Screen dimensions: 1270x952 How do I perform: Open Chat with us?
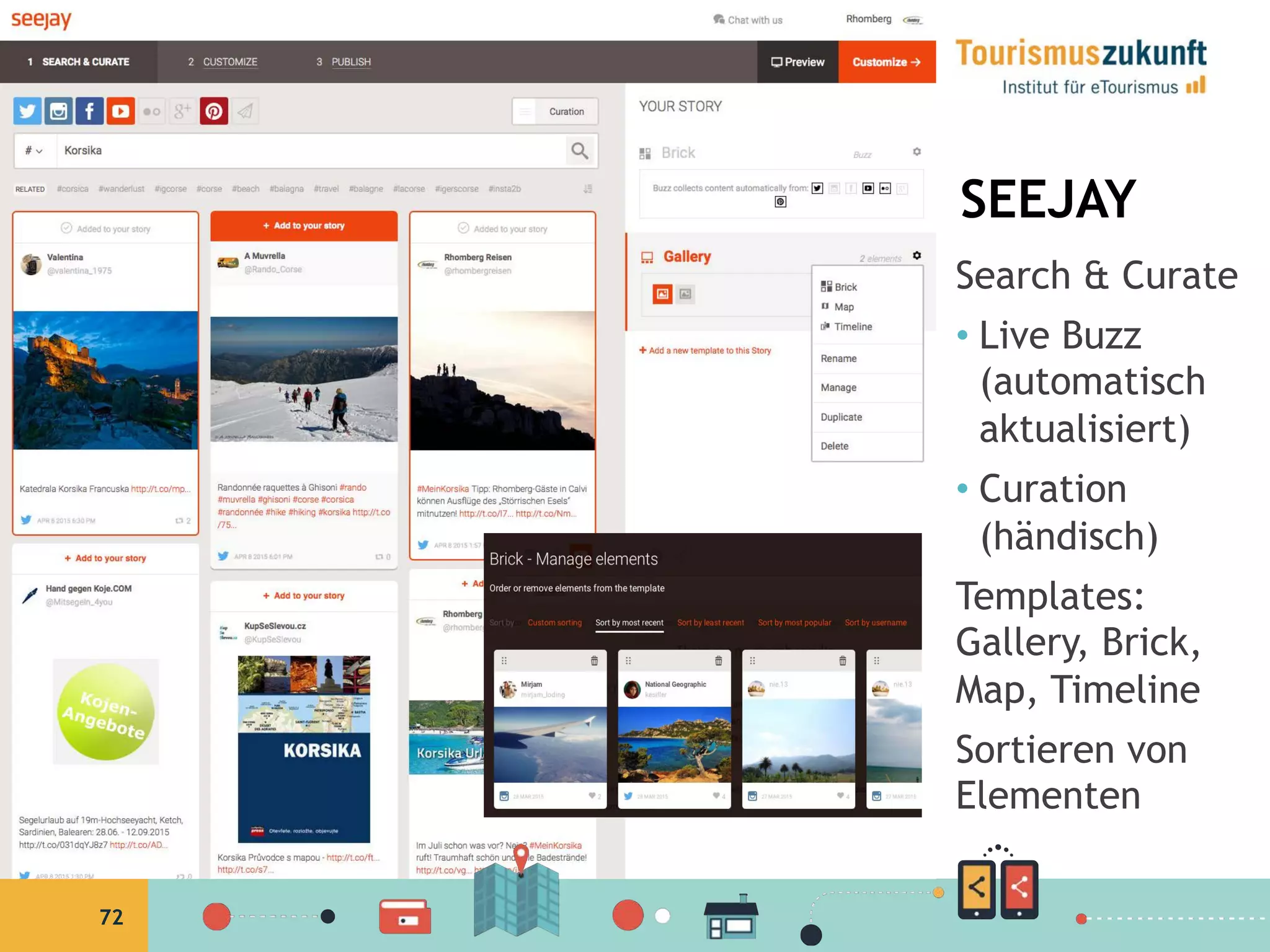point(748,20)
